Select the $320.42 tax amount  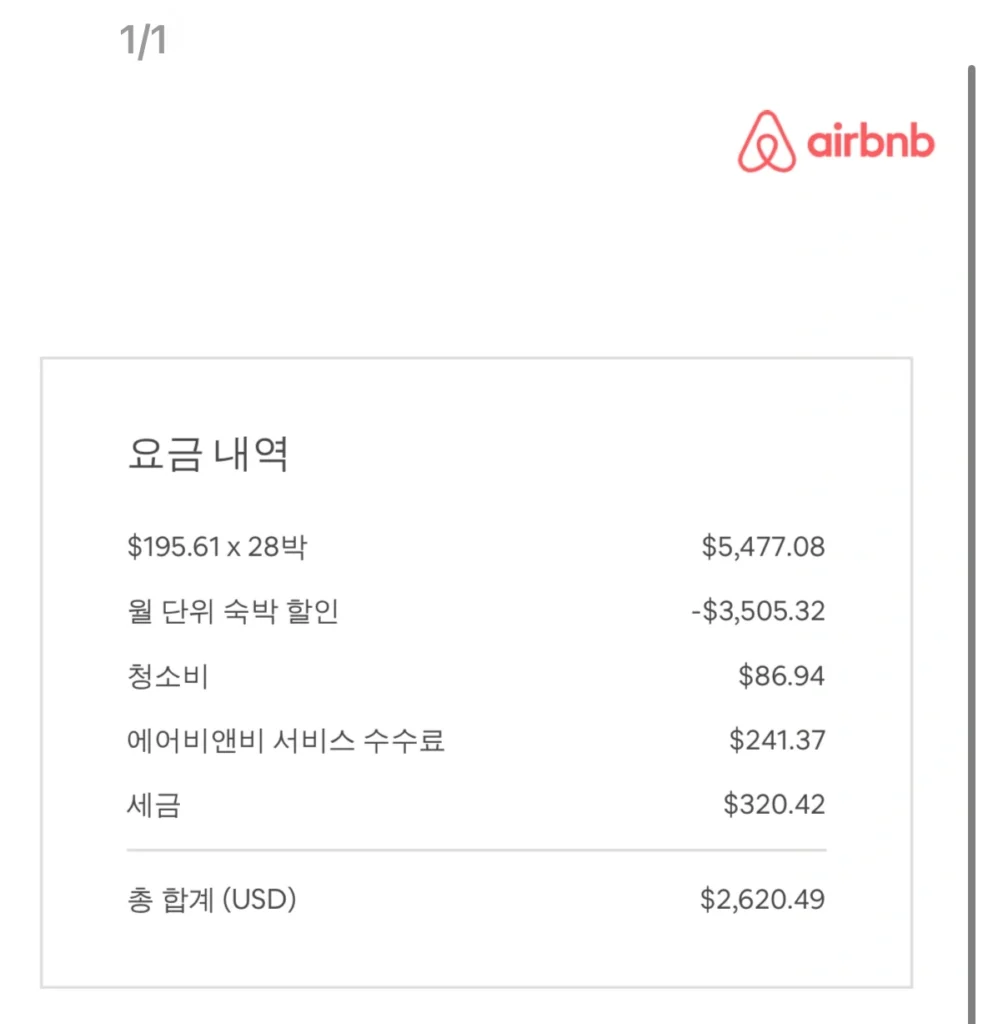pyautogui.click(x=774, y=805)
